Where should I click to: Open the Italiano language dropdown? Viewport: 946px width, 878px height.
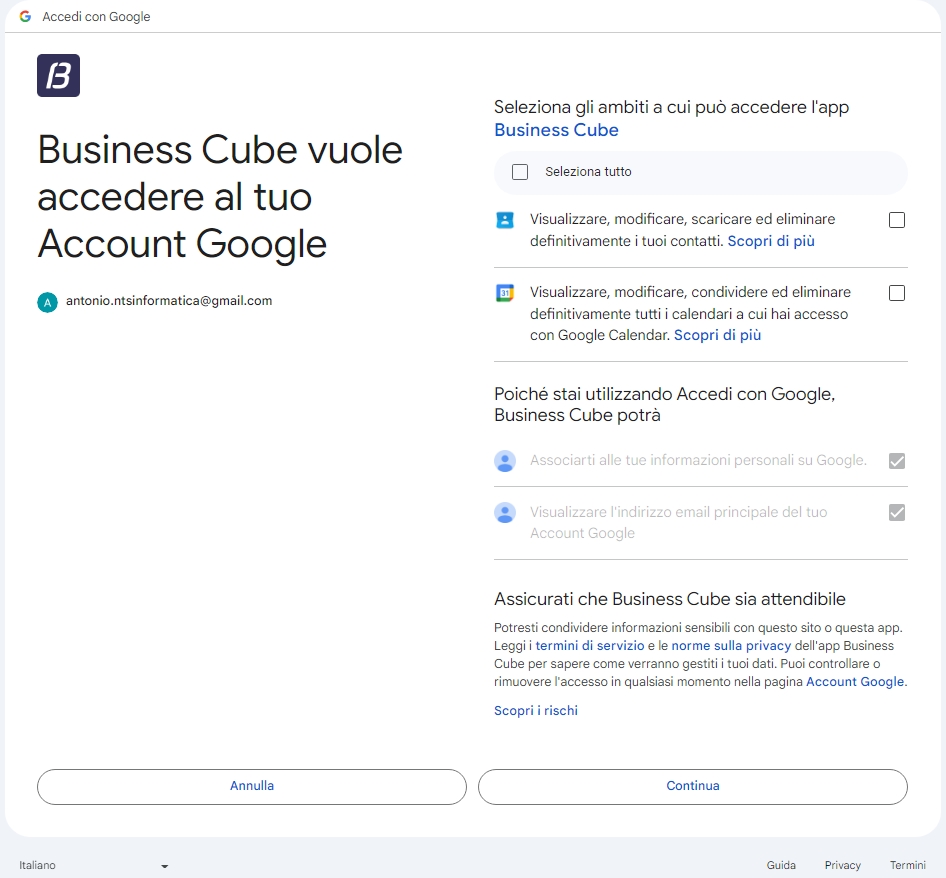[93, 865]
